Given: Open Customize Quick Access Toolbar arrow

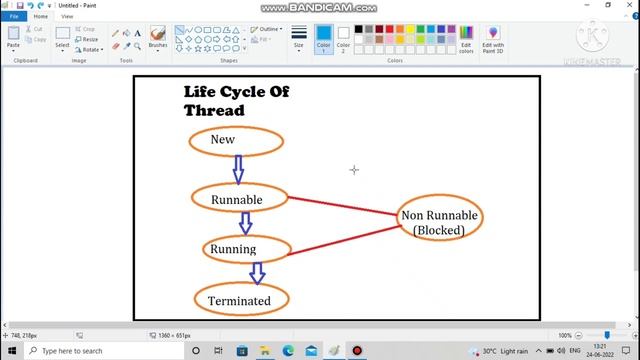Looking at the screenshot, I should coord(49,6).
